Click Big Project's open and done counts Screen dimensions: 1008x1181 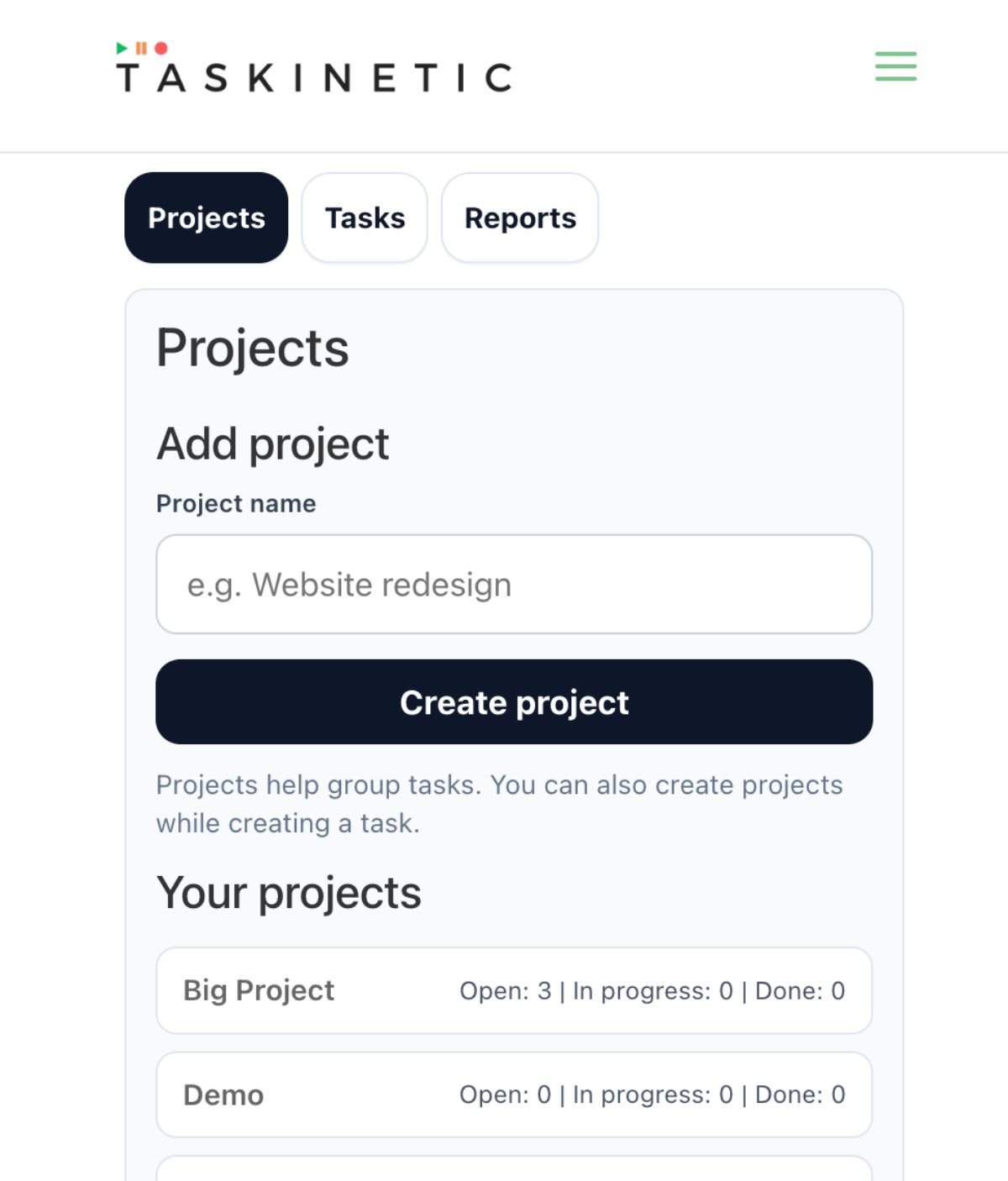click(652, 990)
